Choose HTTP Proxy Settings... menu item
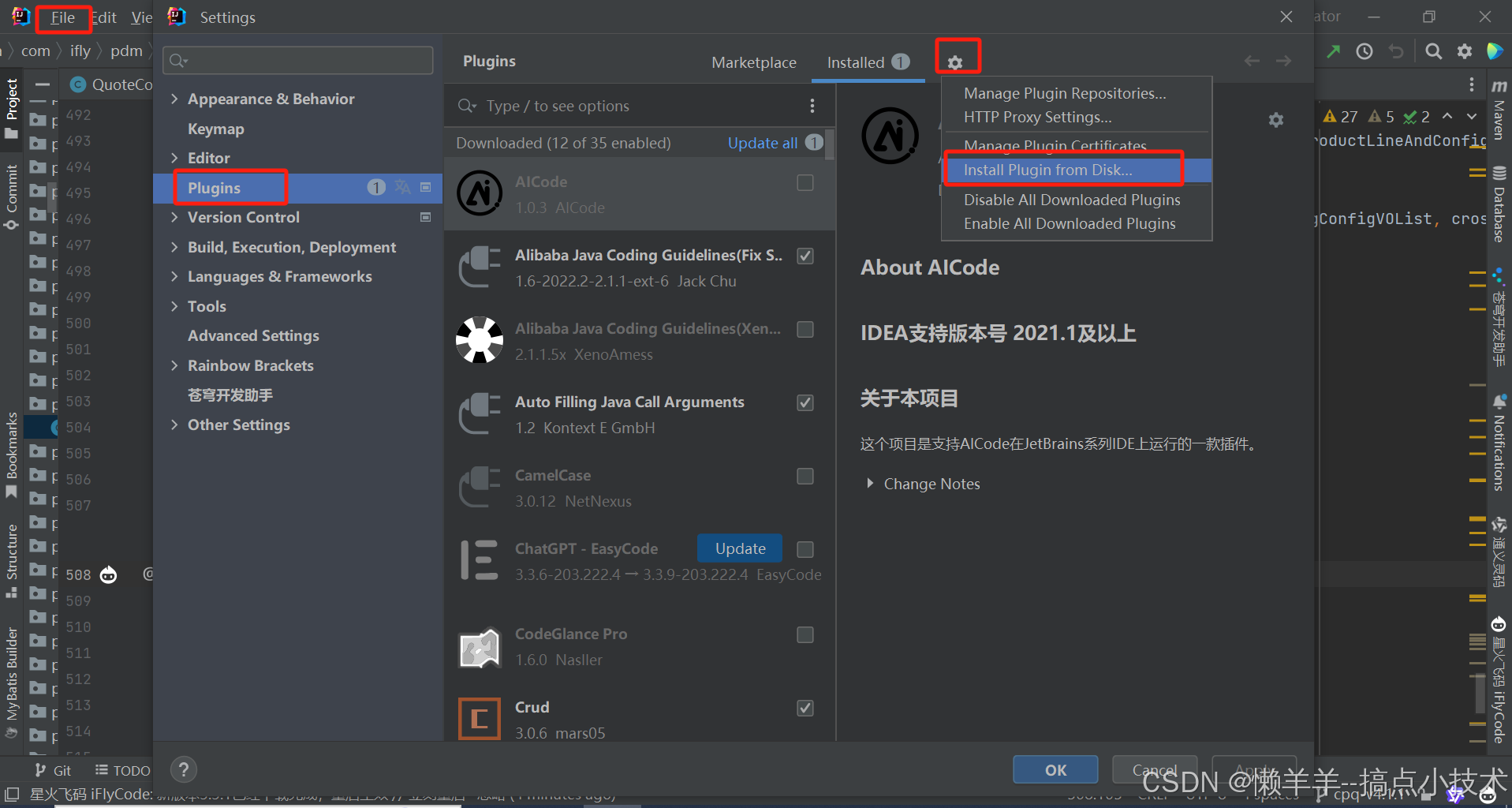This screenshot has width=1512, height=808. (x=1037, y=117)
